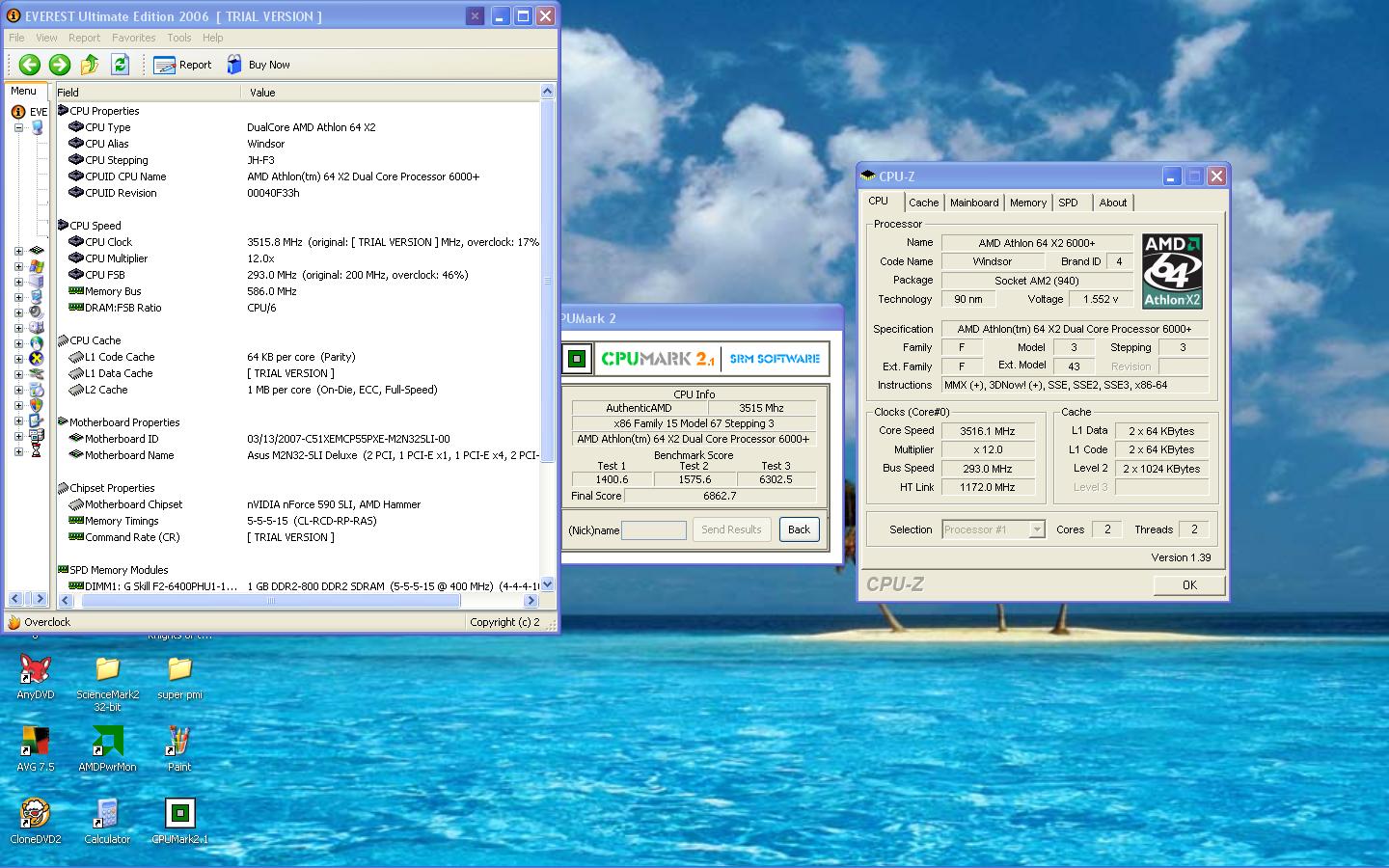The width and height of the screenshot is (1389, 868).
Task: Open the Help menu in EVEREST
Action: [213, 38]
